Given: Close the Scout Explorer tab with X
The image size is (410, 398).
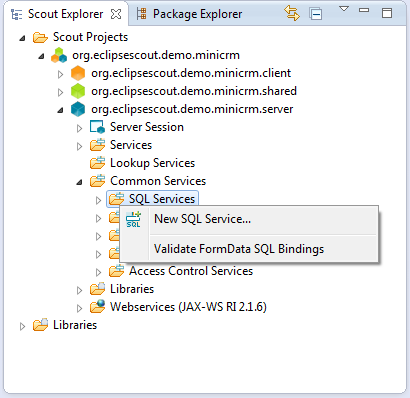Looking at the screenshot, I should pyautogui.click(x=116, y=14).
